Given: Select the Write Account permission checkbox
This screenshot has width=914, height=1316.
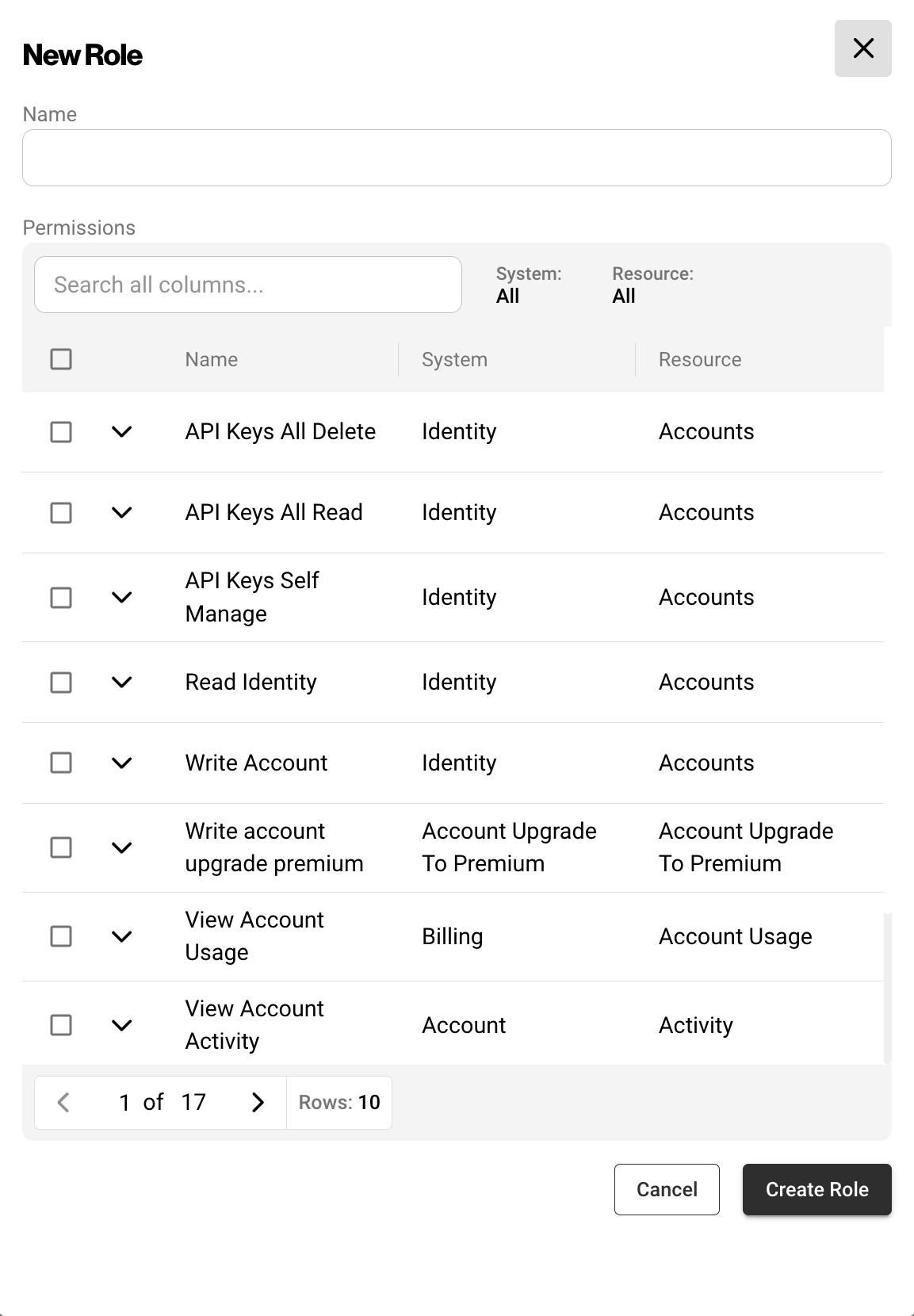Looking at the screenshot, I should [61, 763].
